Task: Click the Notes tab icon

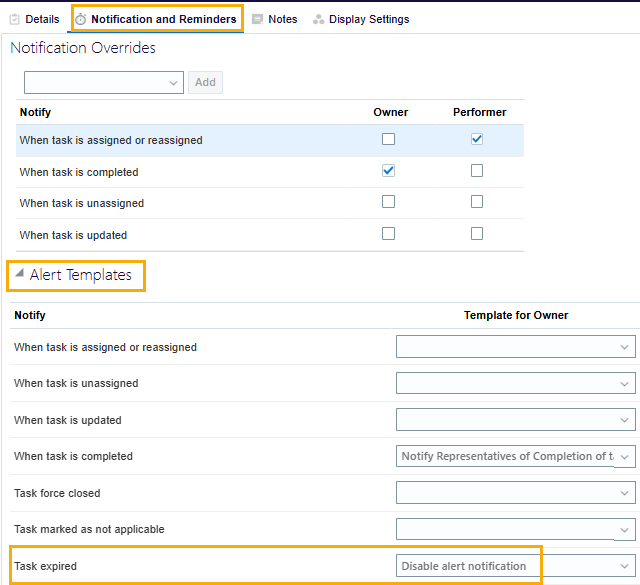Action: (257, 19)
